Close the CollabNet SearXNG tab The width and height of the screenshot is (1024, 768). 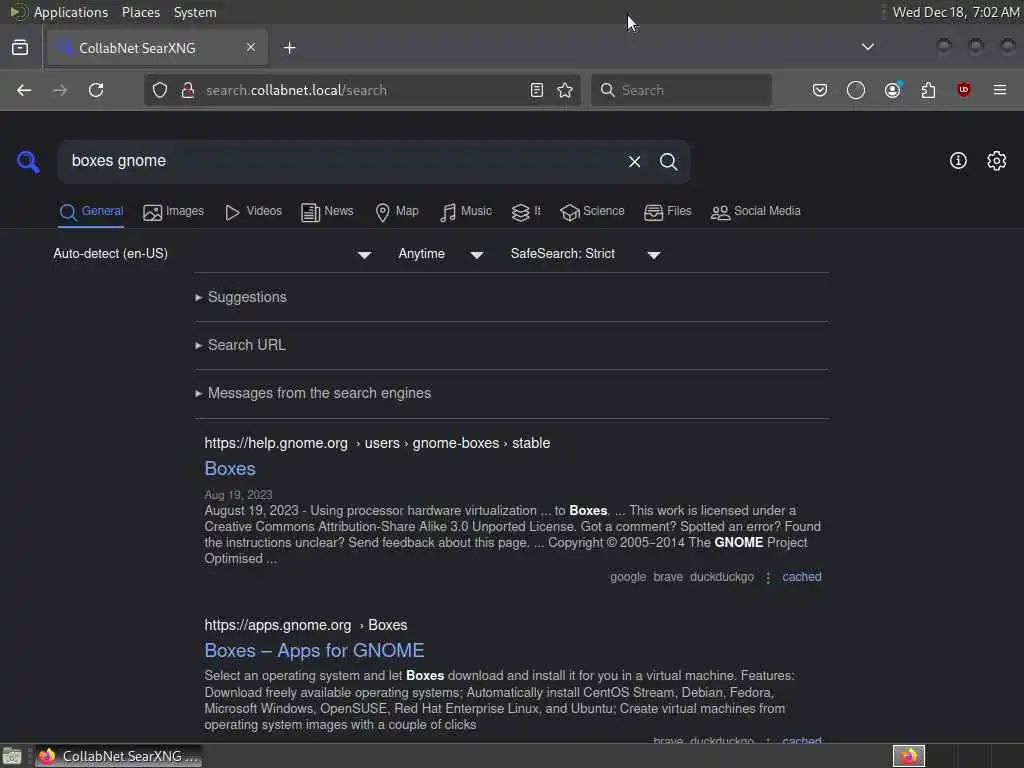(251, 47)
